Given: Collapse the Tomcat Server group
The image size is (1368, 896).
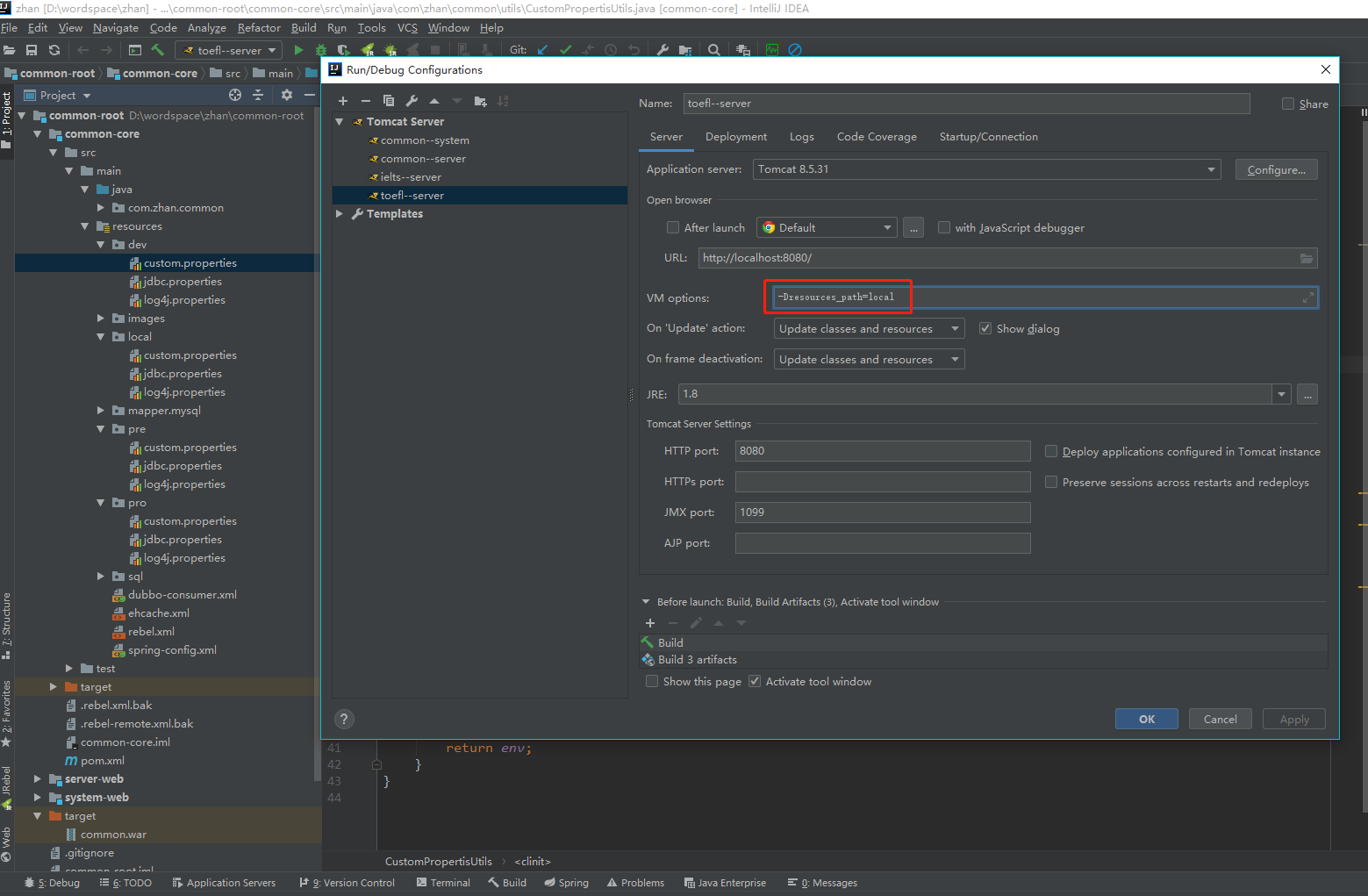Looking at the screenshot, I should click(x=340, y=121).
